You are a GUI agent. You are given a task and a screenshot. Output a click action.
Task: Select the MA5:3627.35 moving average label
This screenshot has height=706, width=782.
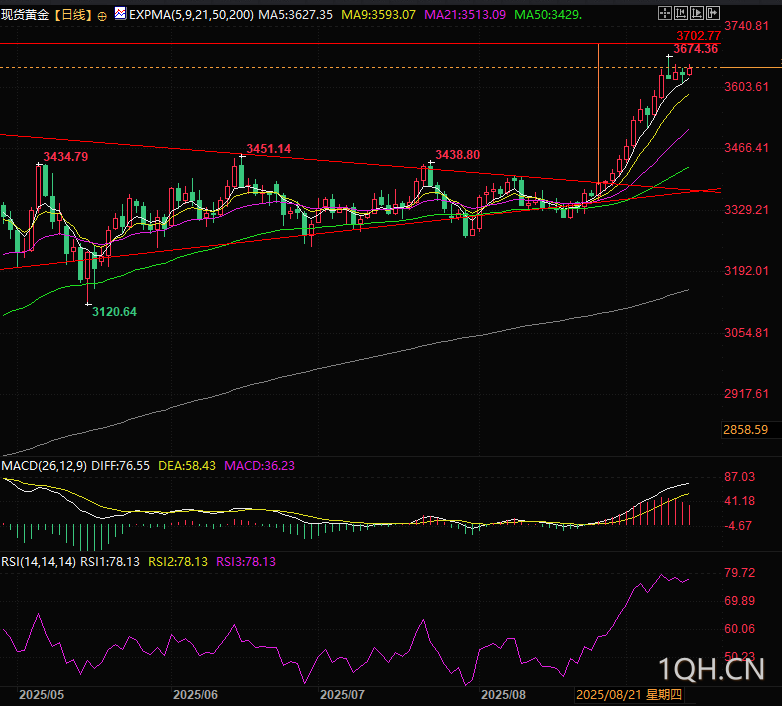pos(296,16)
